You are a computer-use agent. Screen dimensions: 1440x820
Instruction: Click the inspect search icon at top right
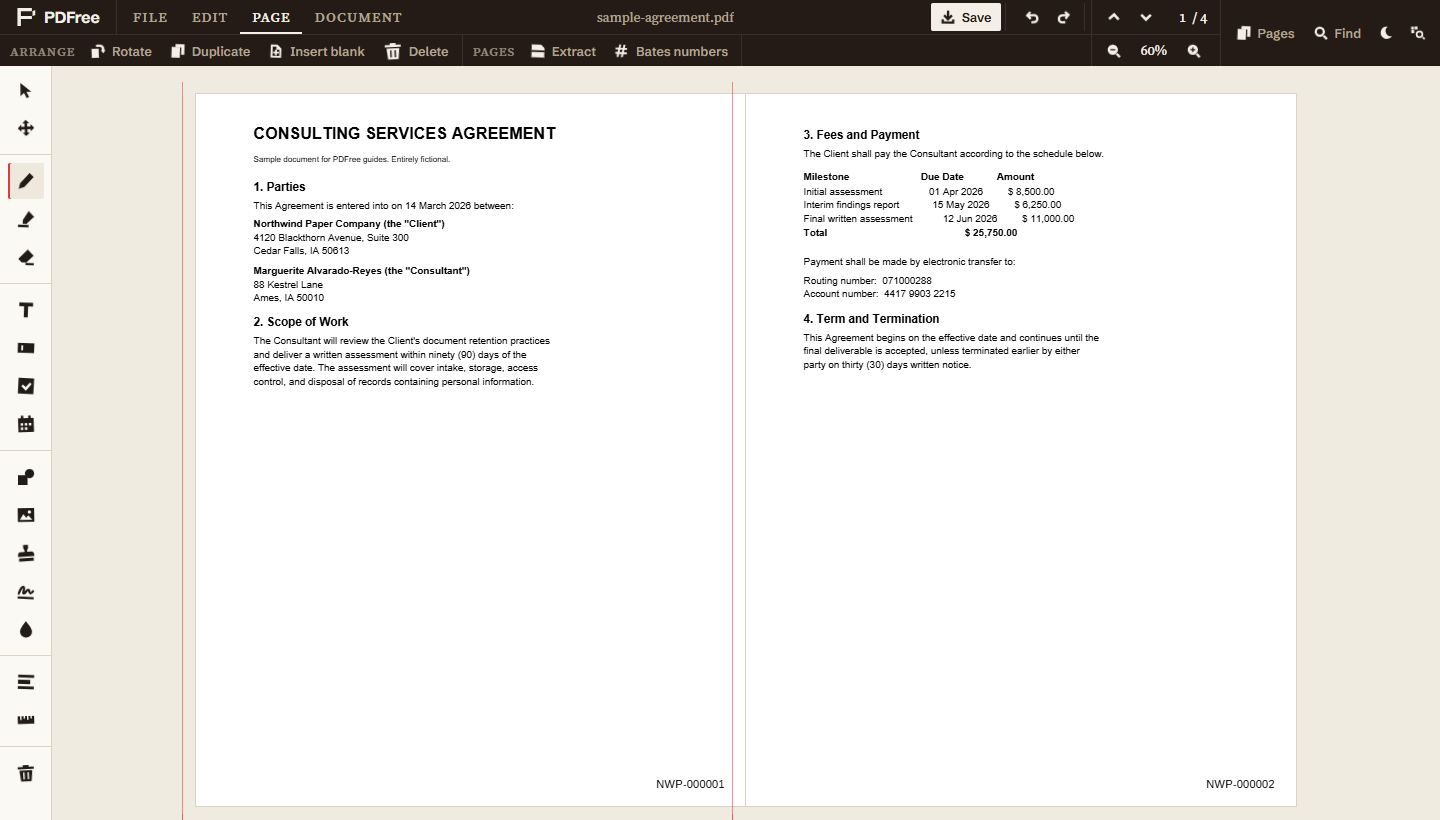tap(1418, 33)
